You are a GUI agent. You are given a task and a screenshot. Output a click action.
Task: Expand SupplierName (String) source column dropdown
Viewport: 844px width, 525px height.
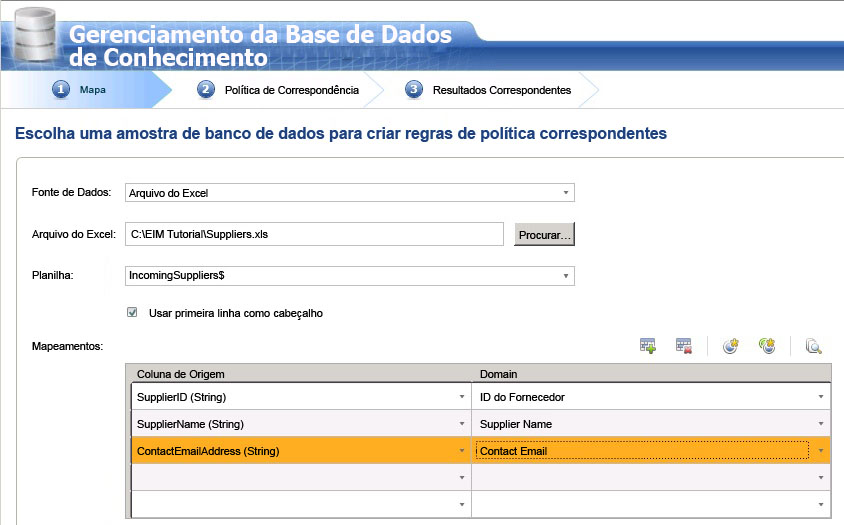pyautogui.click(x=462, y=424)
